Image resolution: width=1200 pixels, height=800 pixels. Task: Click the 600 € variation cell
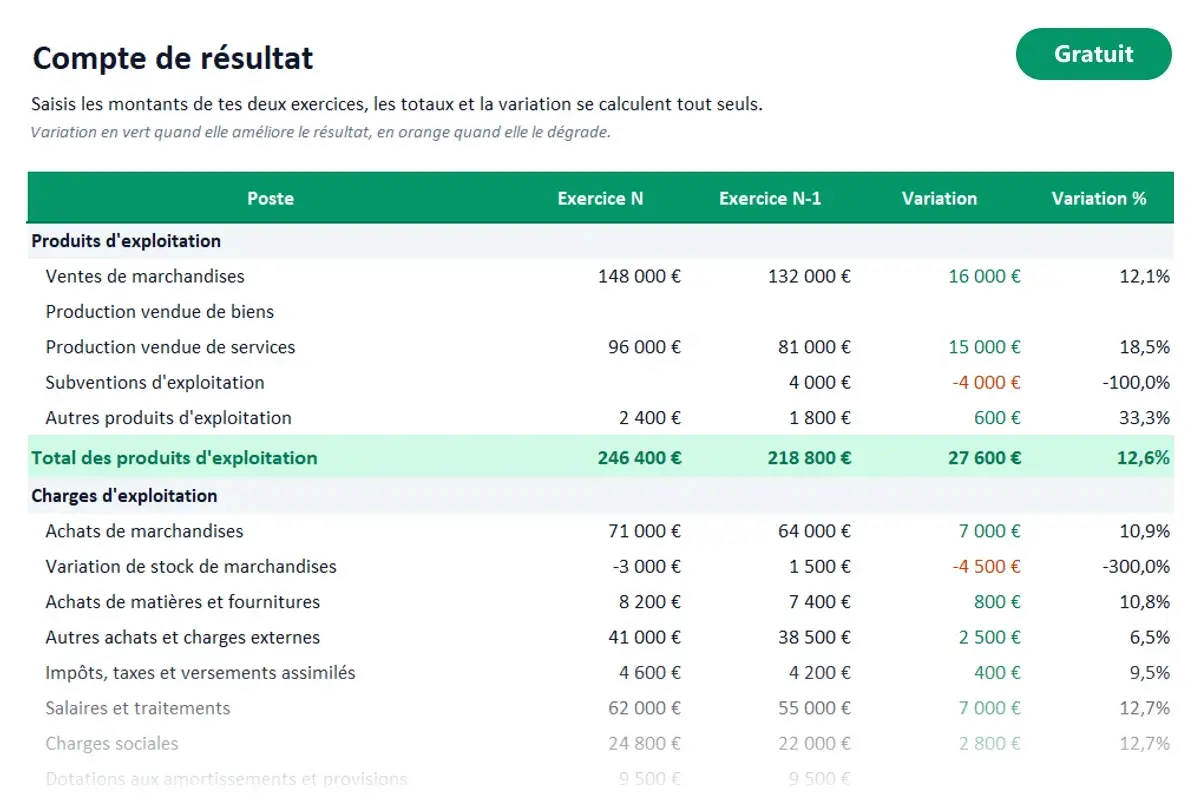997,418
